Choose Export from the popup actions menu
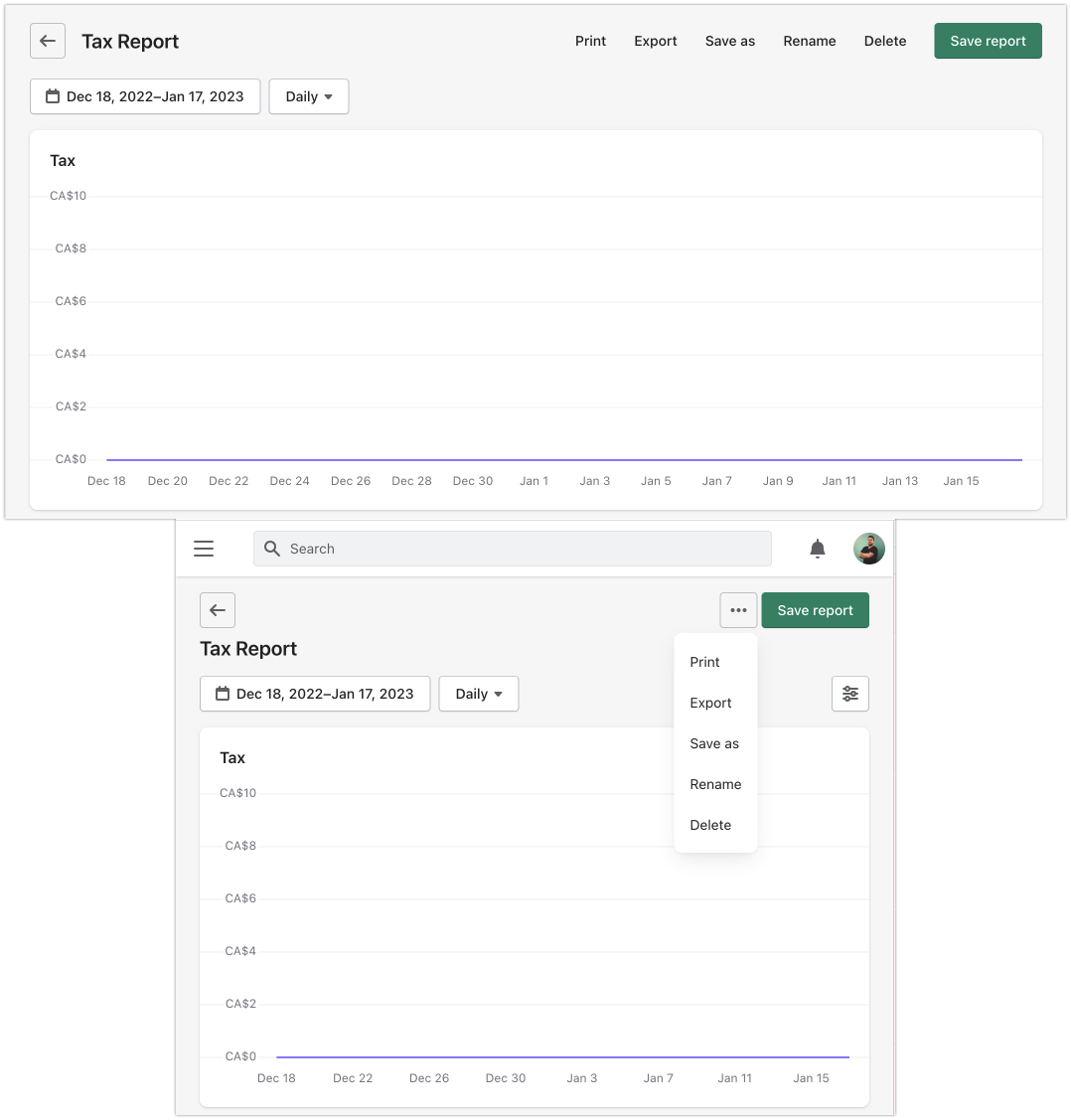This screenshot has height=1120, width=1071. point(710,703)
